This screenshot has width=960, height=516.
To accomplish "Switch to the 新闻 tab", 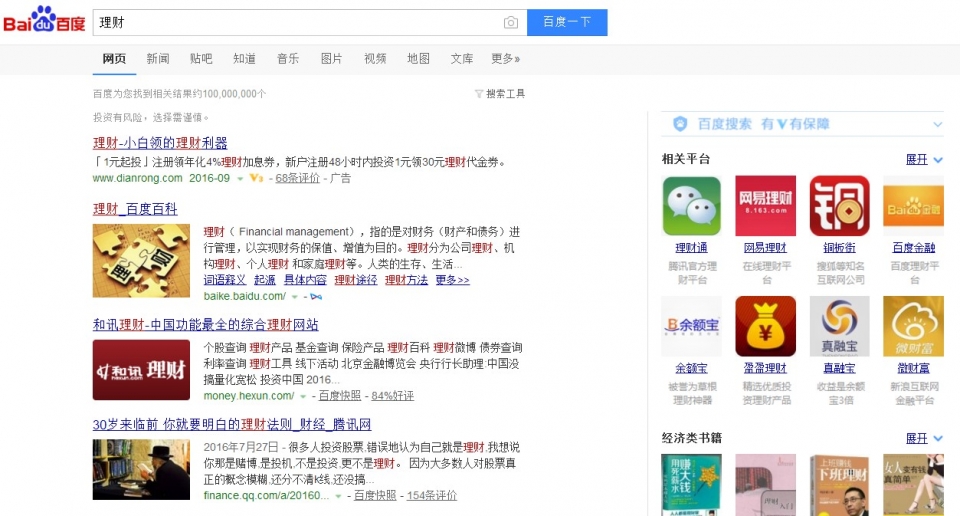I will pos(158,59).
